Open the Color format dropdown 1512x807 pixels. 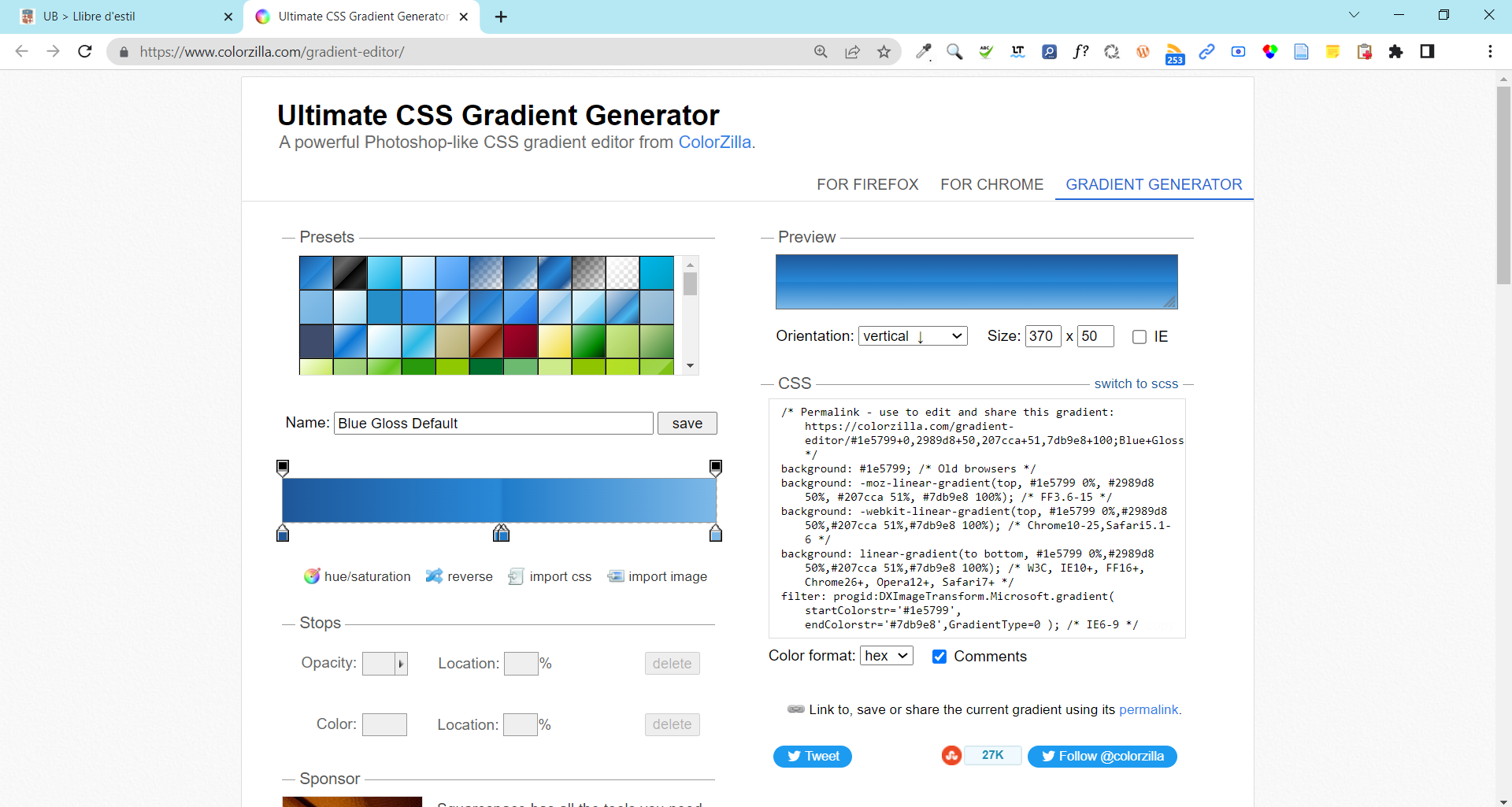pyautogui.click(x=886, y=655)
